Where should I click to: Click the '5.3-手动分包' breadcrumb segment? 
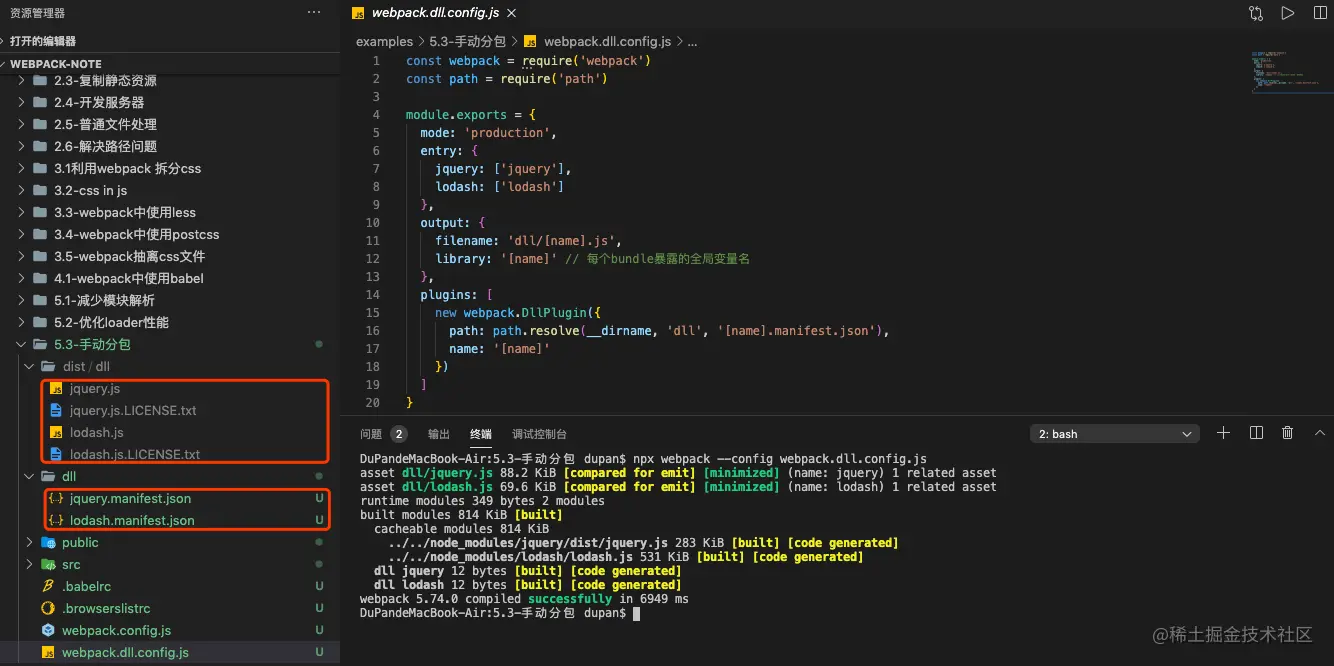pyautogui.click(x=469, y=41)
